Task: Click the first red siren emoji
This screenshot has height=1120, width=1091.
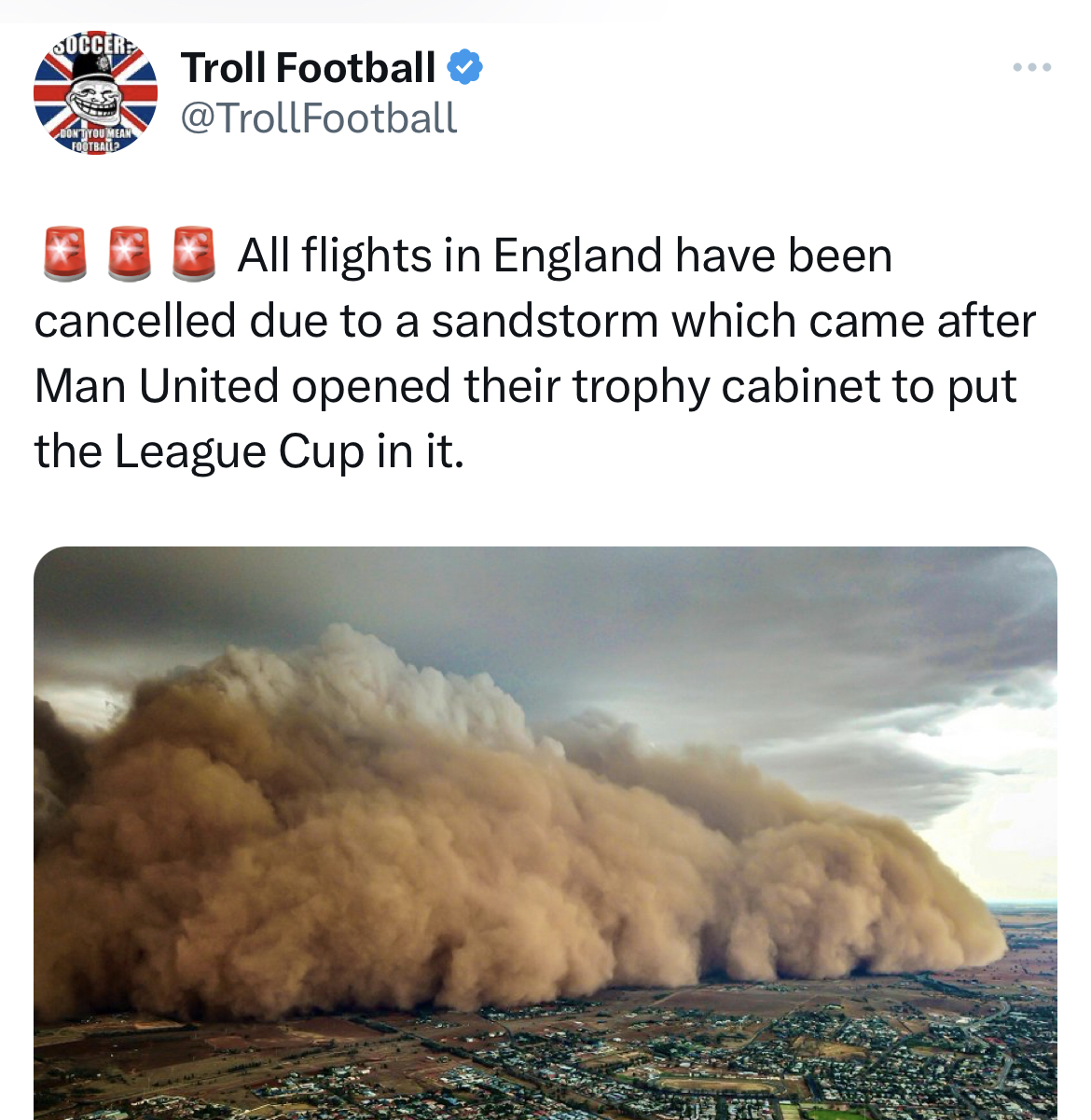Action: click(x=64, y=254)
